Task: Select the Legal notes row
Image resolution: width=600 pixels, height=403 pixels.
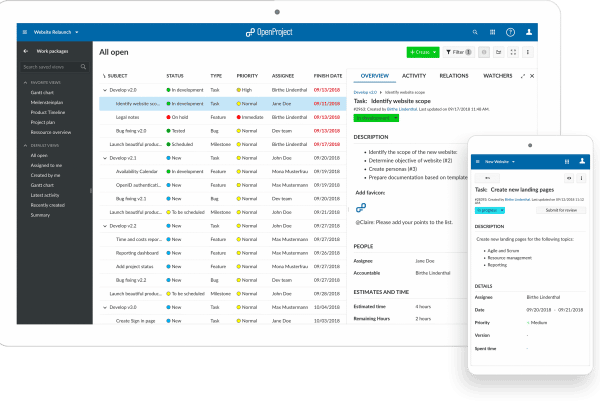Action: (223, 117)
